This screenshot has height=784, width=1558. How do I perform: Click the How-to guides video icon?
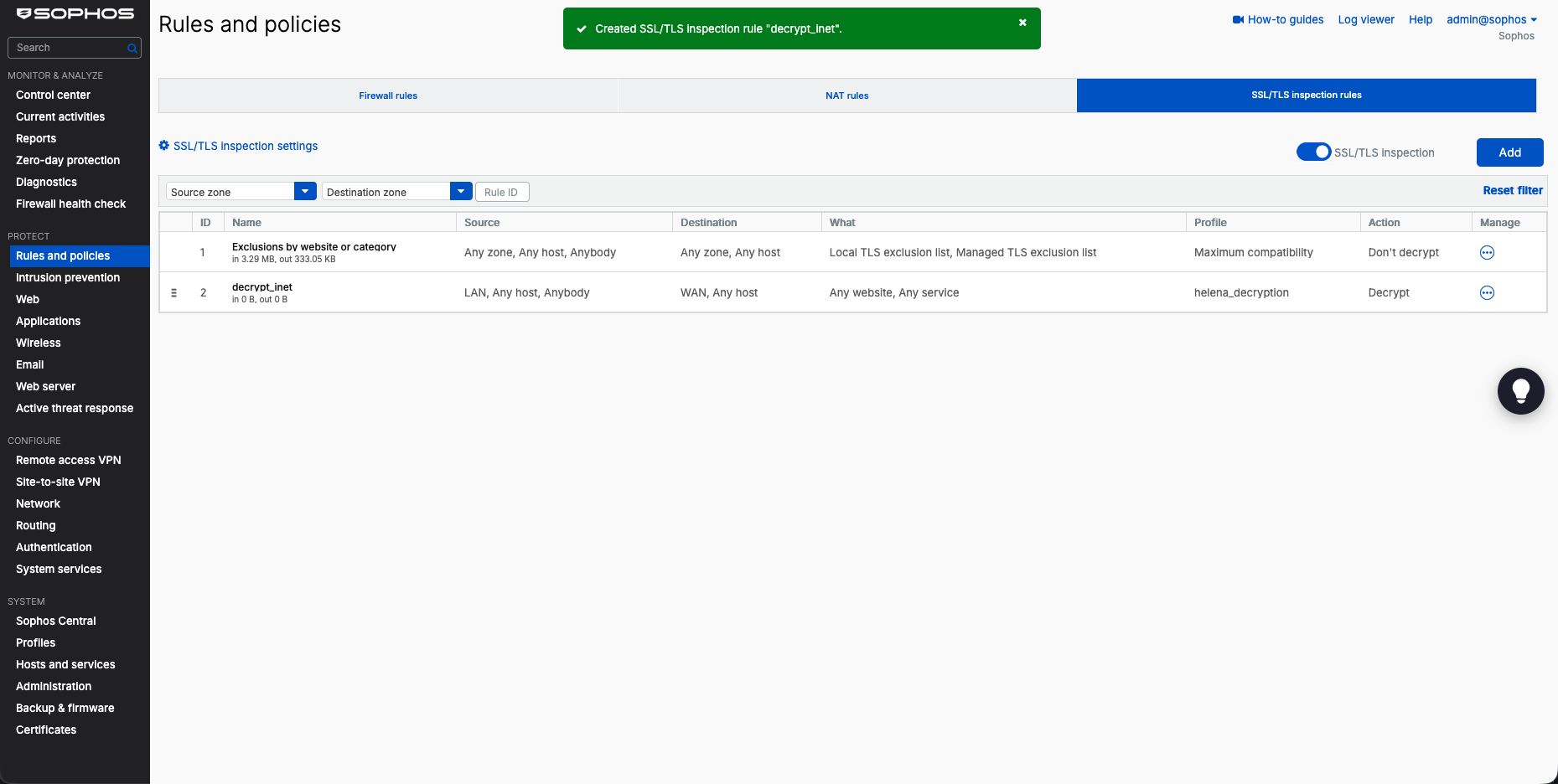(x=1238, y=19)
